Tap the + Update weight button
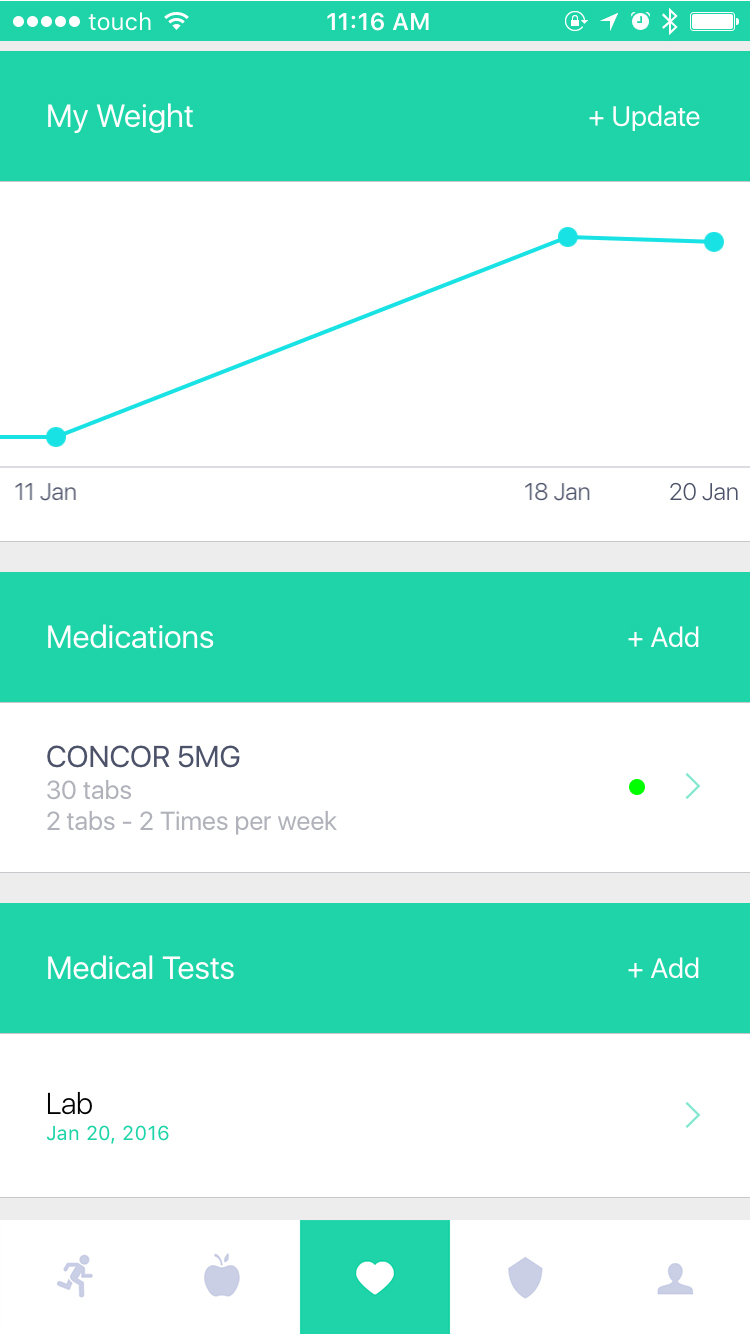Screen dimensions: 750x1334 point(644,117)
